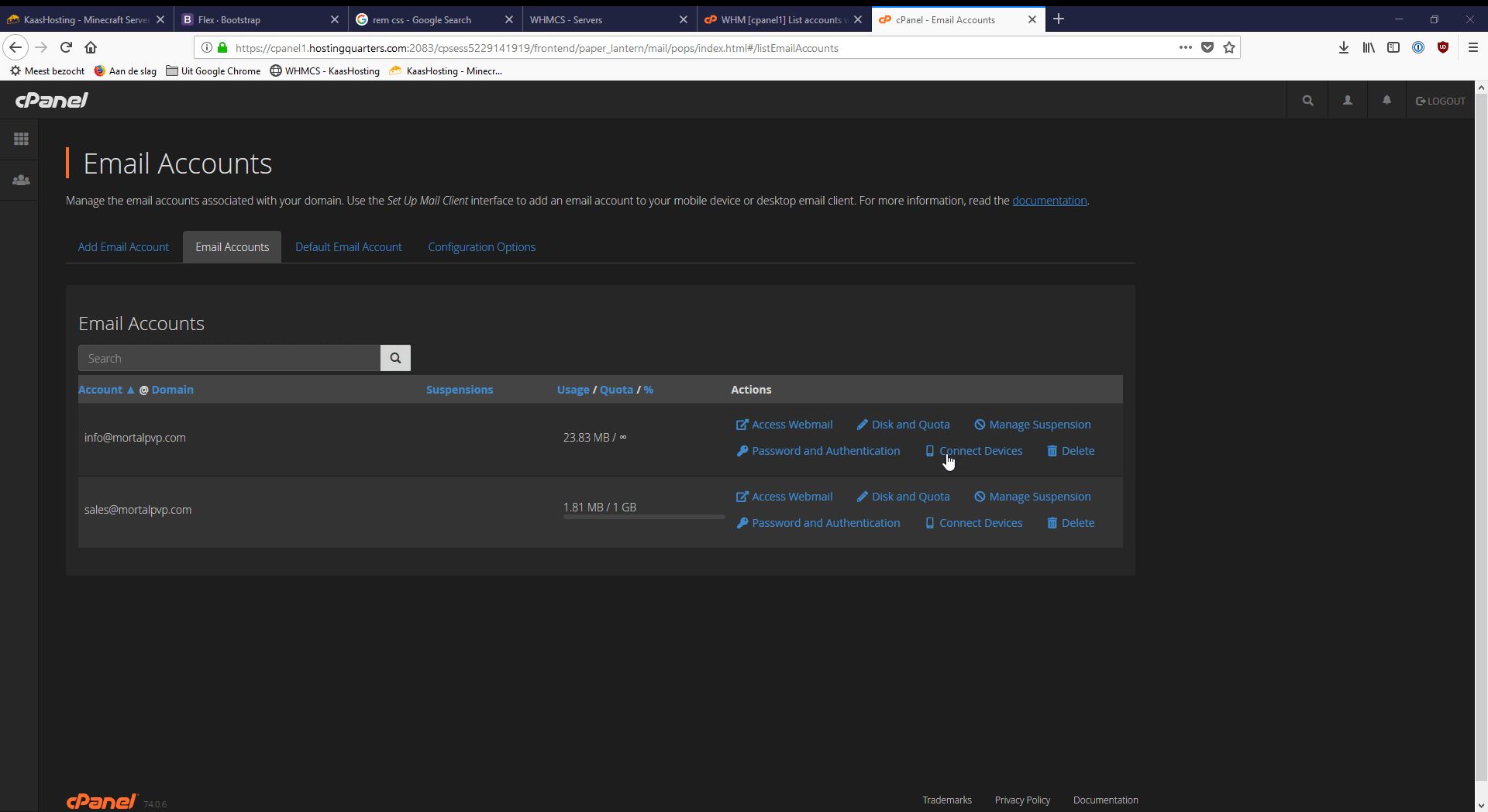Open the Firefox hamburger menu
1488x812 pixels.
tap(1473, 48)
